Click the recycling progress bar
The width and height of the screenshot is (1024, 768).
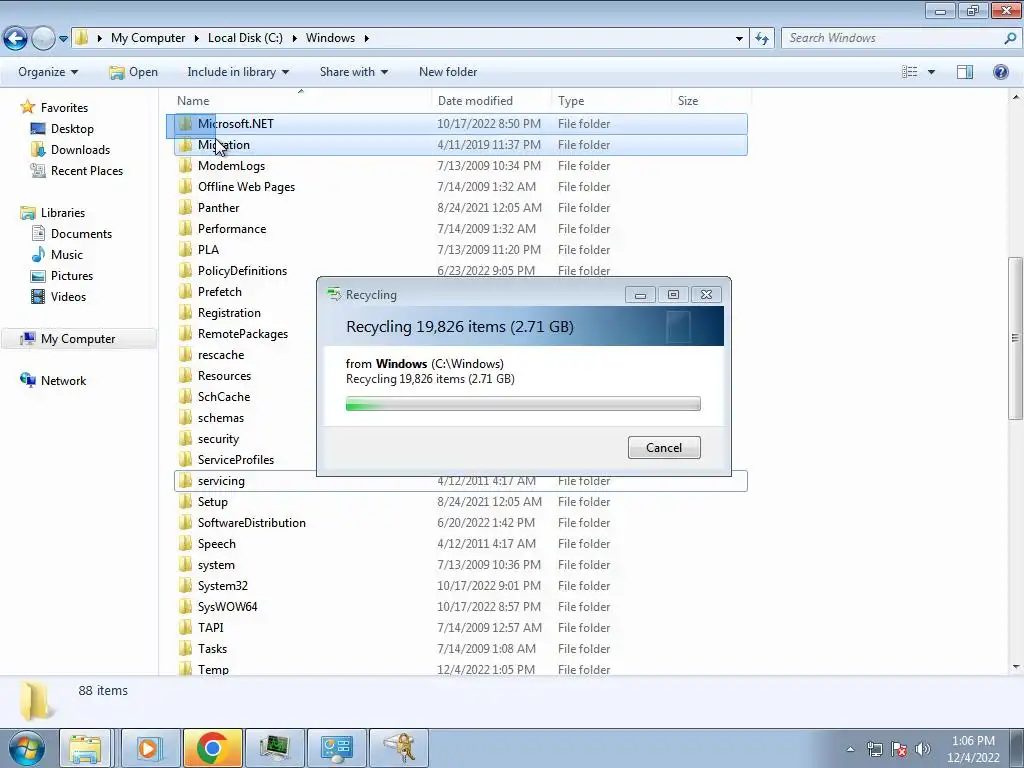pos(523,404)
